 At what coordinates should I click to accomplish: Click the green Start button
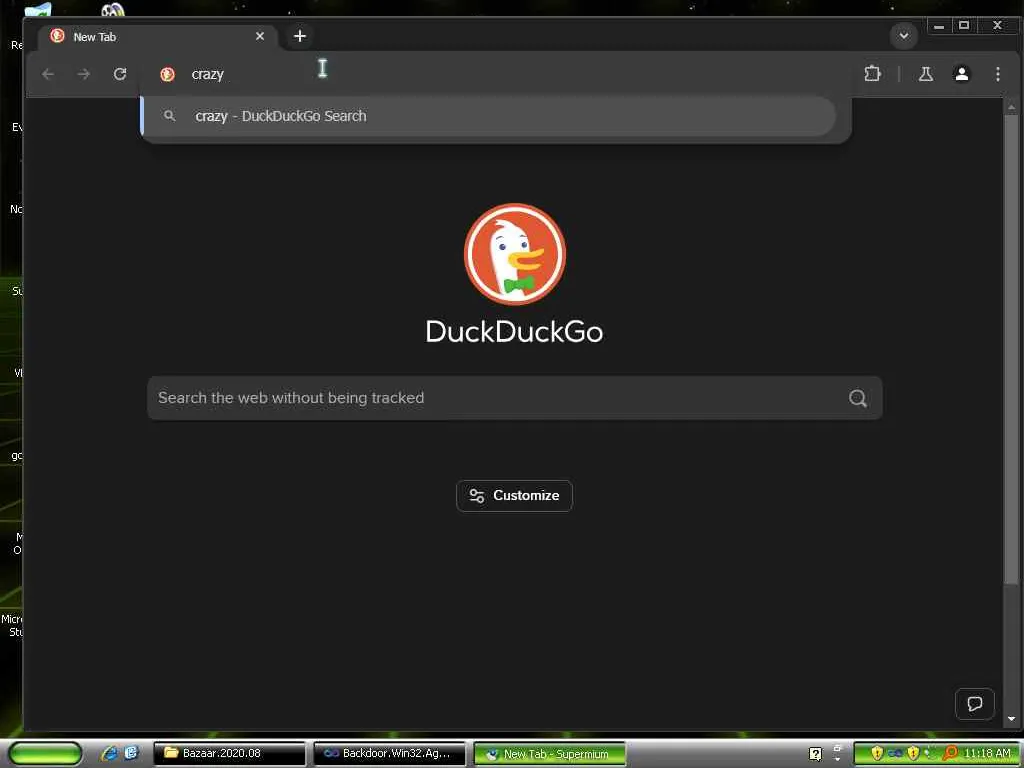[45, 753]
